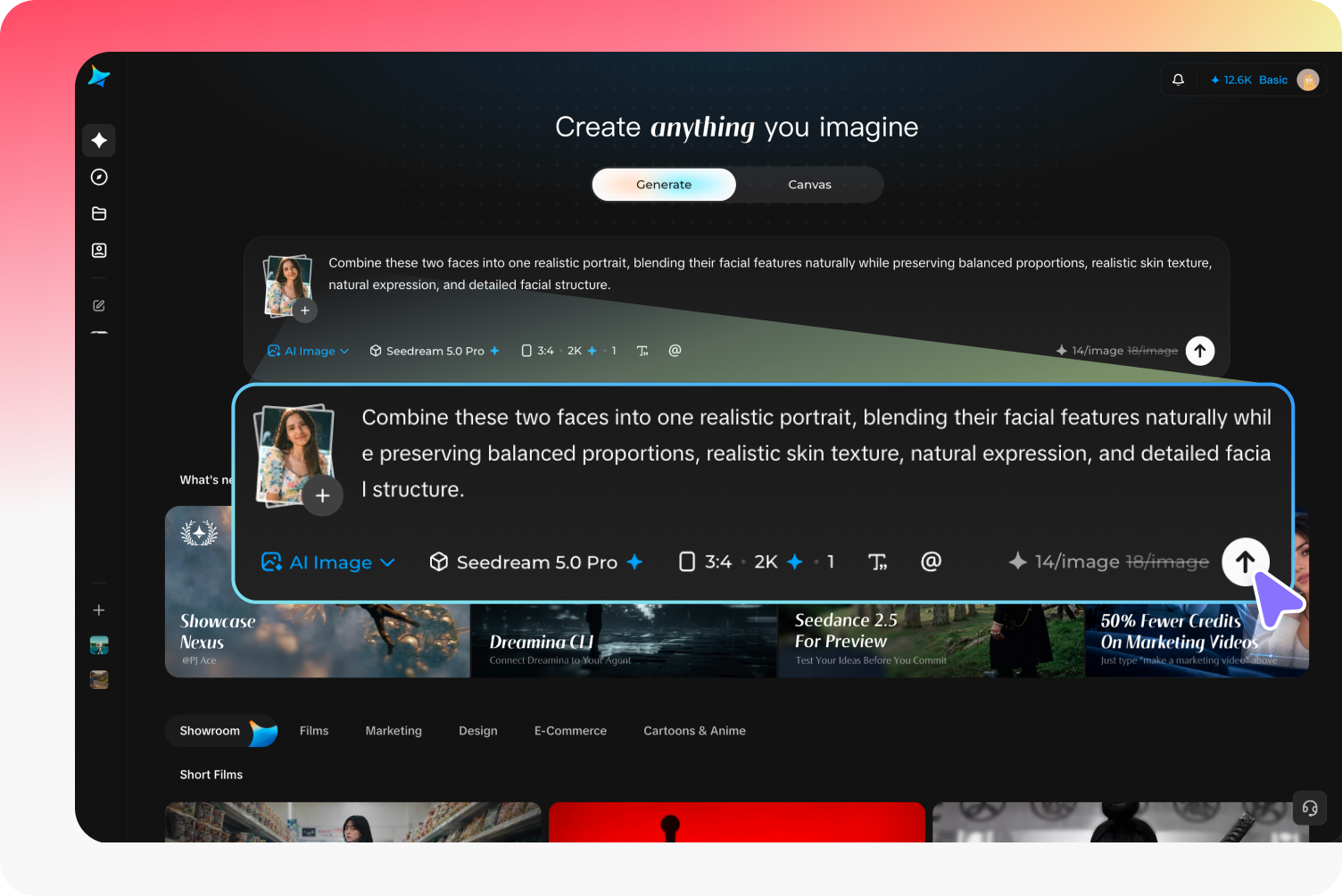Click the prompt text in the unmagnified prompt box
The height and width of the screenshot is (896, 1342).
pos(770,274)
